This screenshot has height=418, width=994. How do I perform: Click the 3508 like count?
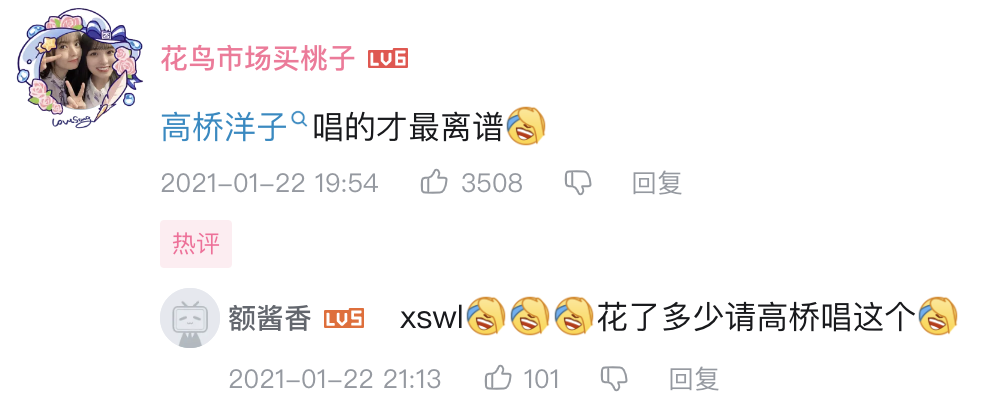coord(492,183)
